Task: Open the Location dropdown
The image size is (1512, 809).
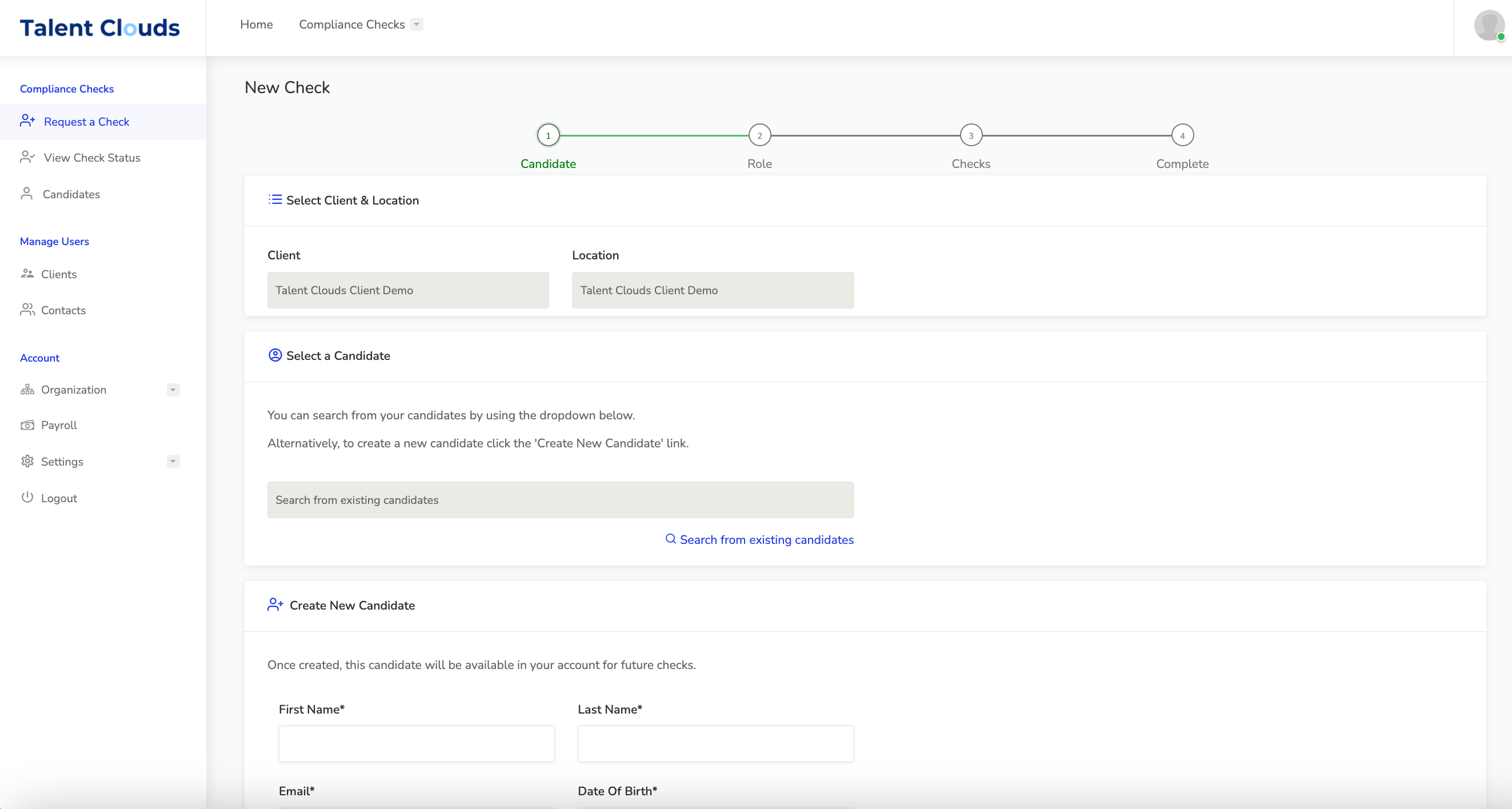Action: (713, 290)
